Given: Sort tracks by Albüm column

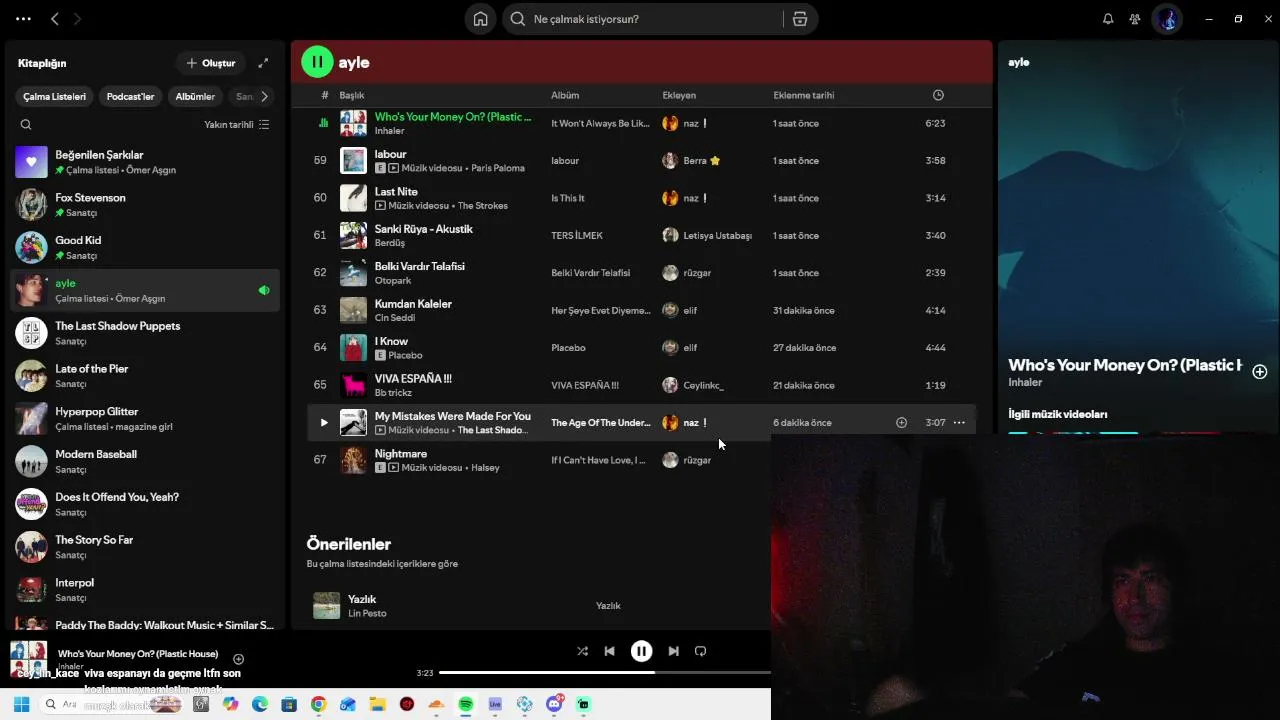Looking at the screenshot, I should tap(565, 95).
